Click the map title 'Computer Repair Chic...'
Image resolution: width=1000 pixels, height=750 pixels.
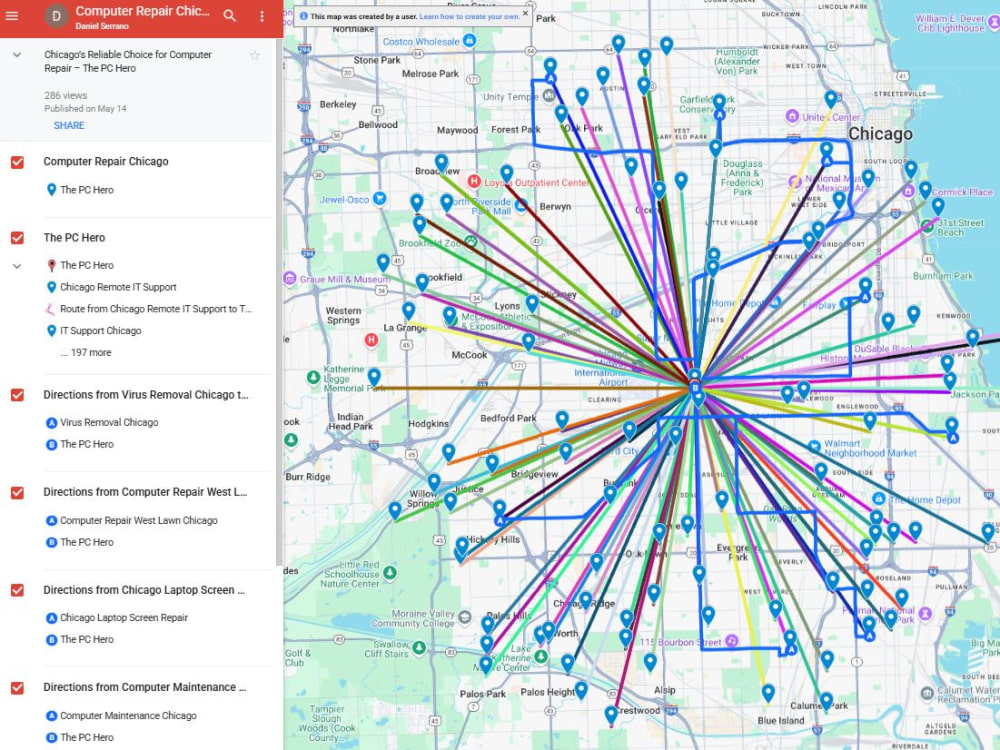point(142,11)
